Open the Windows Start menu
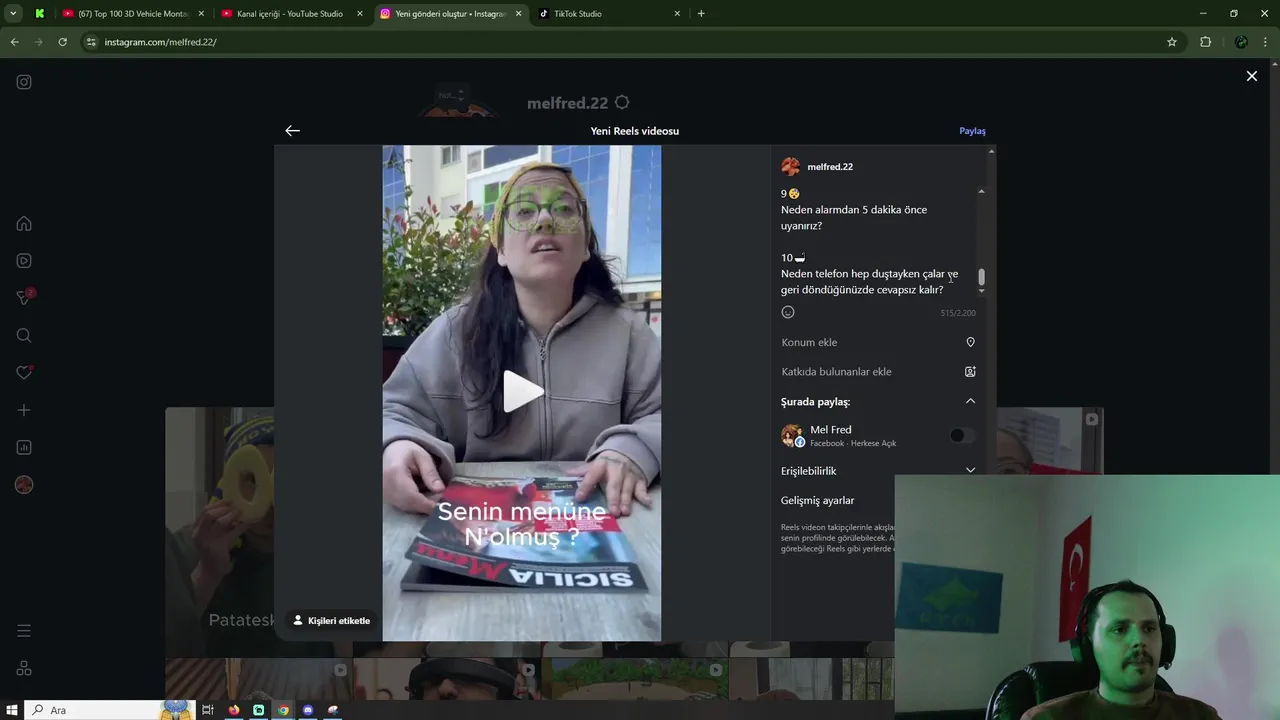 click(x=11, y=710)
